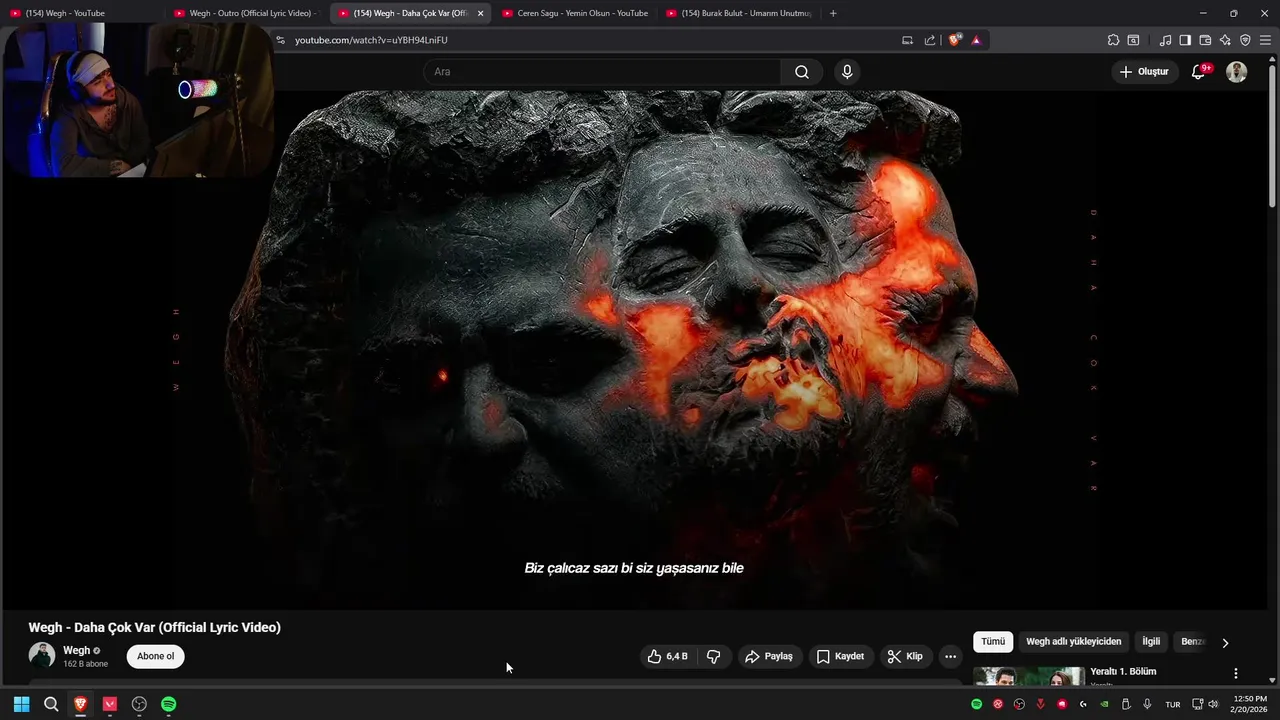Click the Kaydet save button

[840, 656]
